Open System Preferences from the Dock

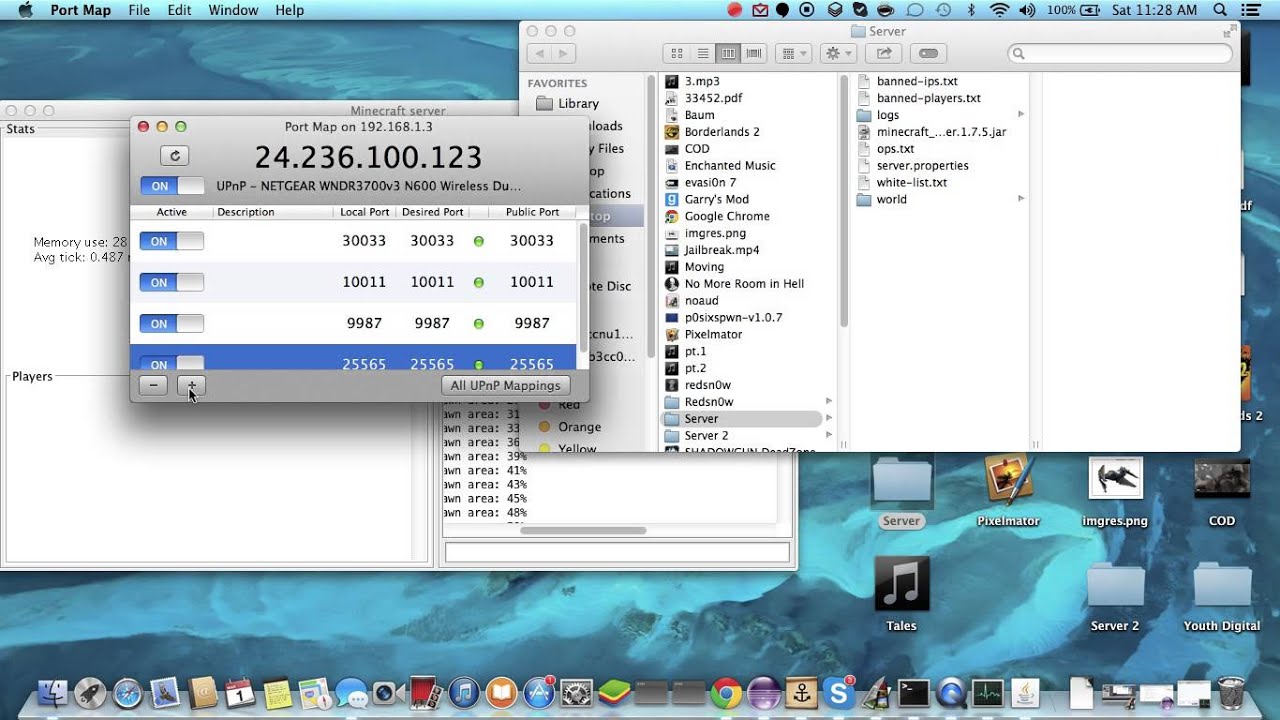(577, 693)
